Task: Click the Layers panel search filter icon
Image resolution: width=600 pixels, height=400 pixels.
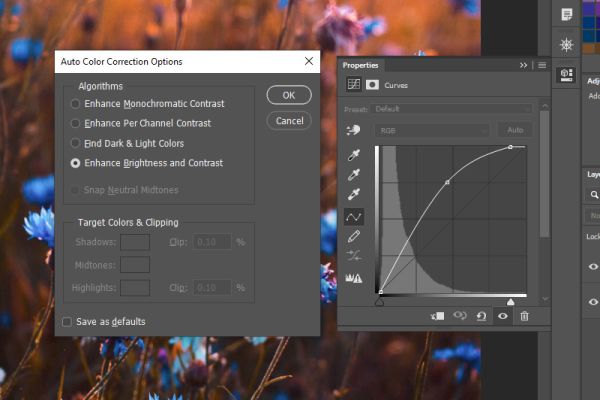Action: pyautogui.click(x=594, y=195)
